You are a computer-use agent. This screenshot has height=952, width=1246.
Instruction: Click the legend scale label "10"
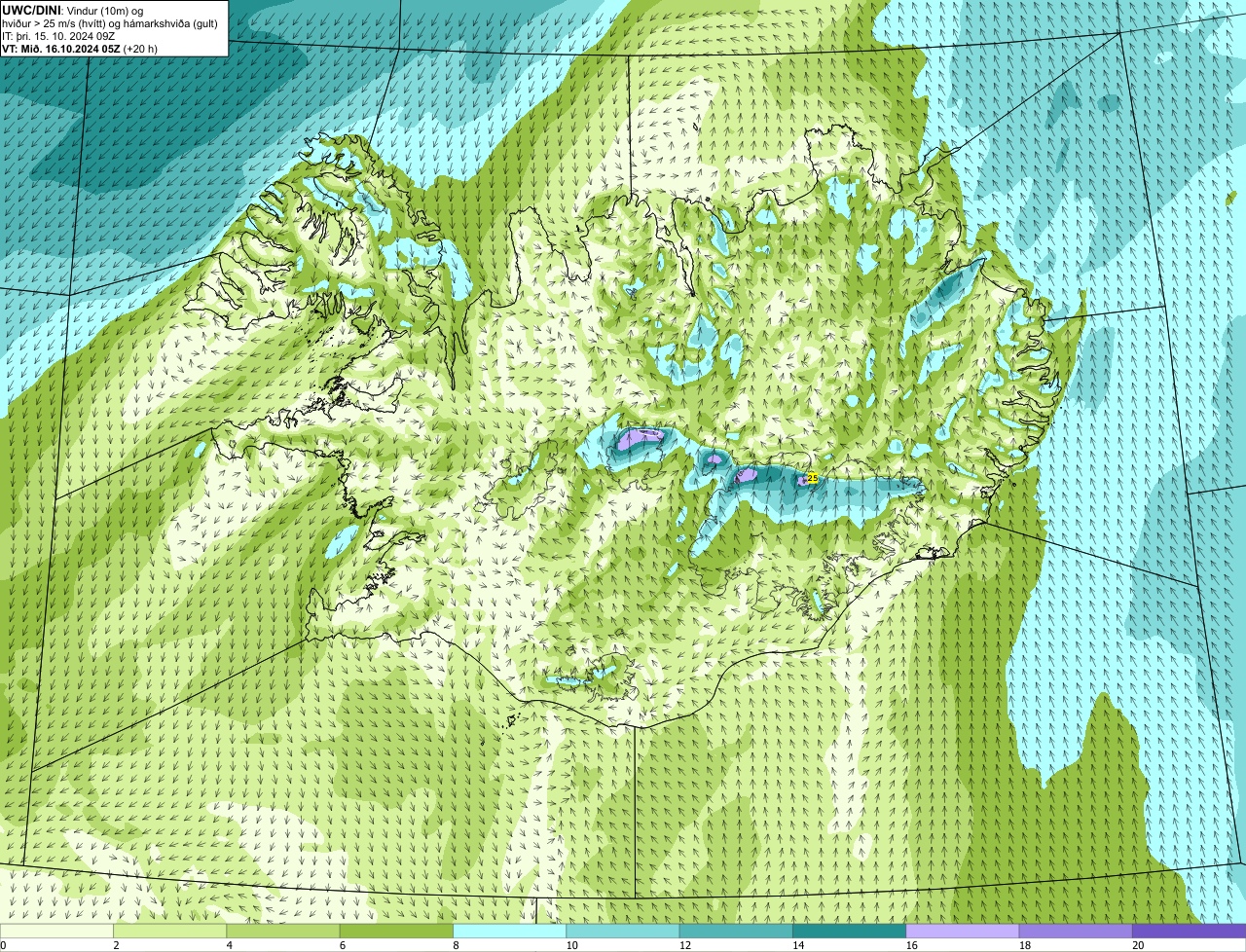[571, 945]
